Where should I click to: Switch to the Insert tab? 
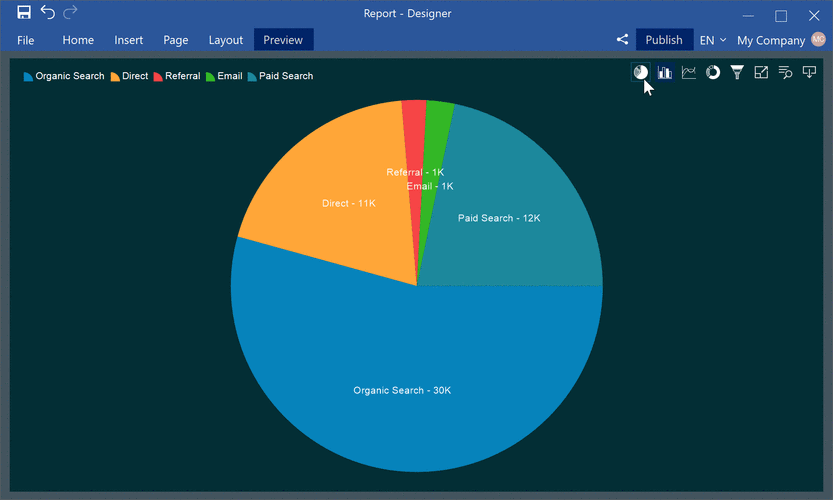click(x=128, y=40)
